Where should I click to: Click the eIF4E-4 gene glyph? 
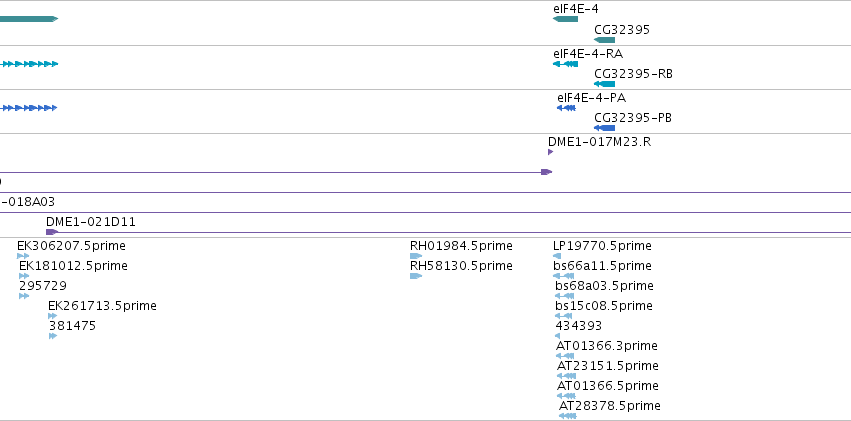click(566, 19)
